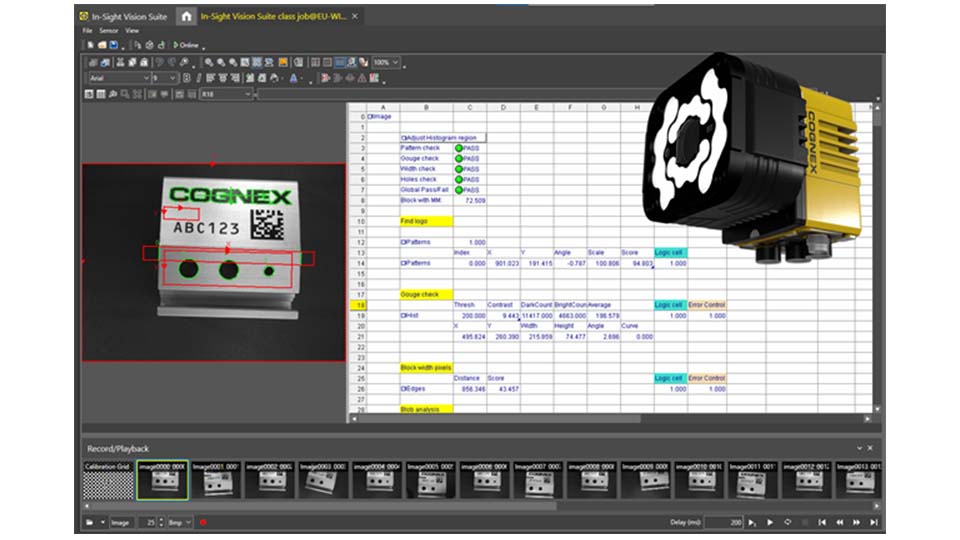Viewport: 960px width, 540px height.
Task: Click the formula bar input field
Action: 566,94
